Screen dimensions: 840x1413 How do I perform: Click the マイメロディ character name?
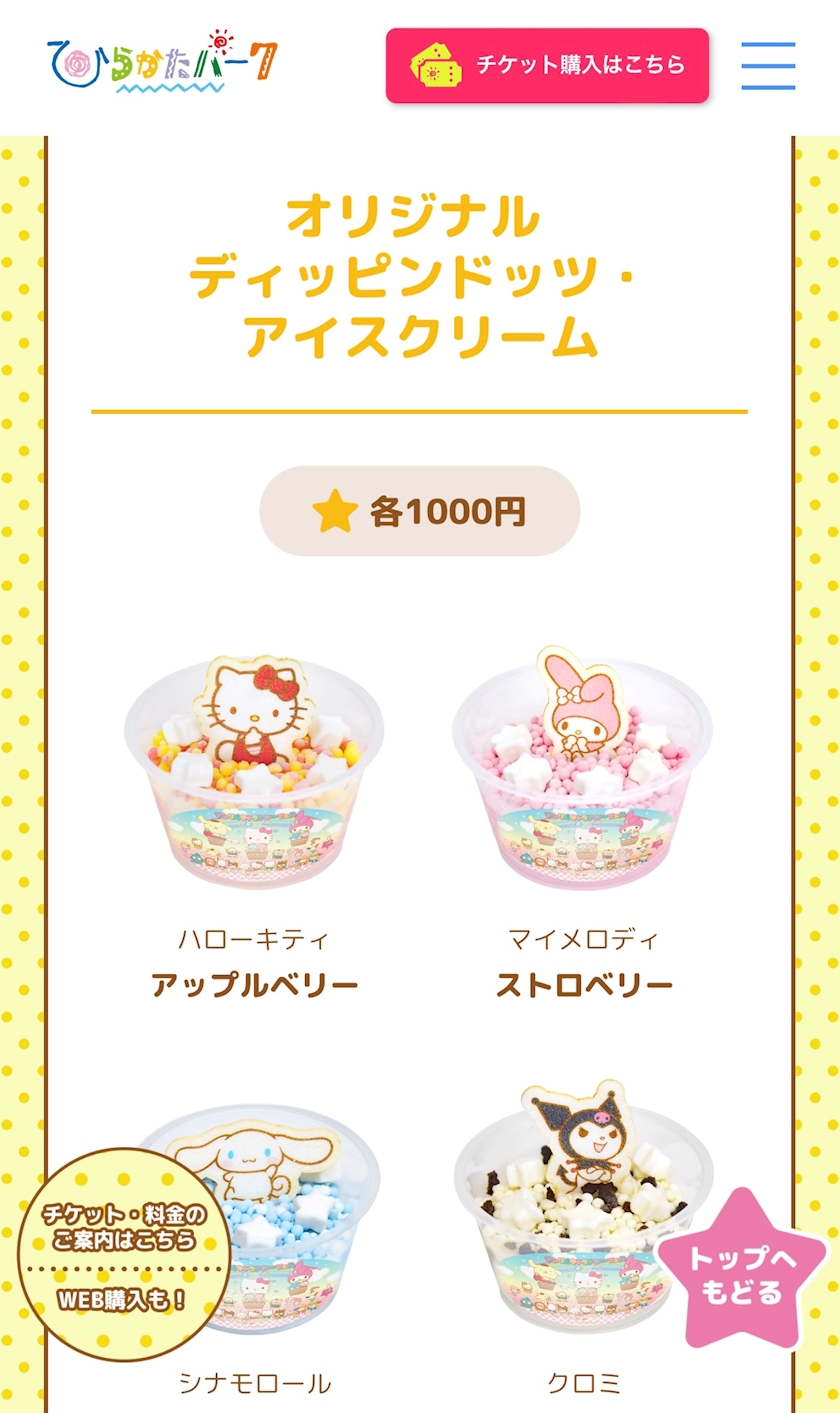[x=584, y=940]
